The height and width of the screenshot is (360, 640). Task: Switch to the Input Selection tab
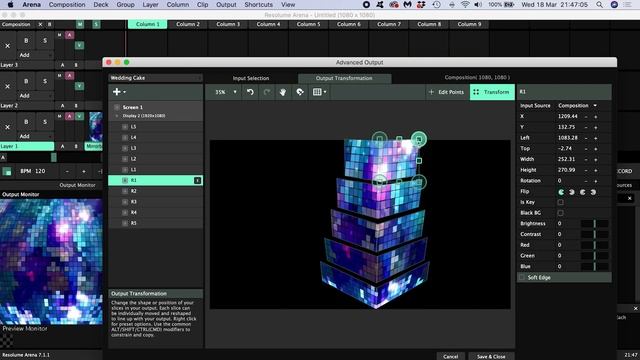point(251,78)
